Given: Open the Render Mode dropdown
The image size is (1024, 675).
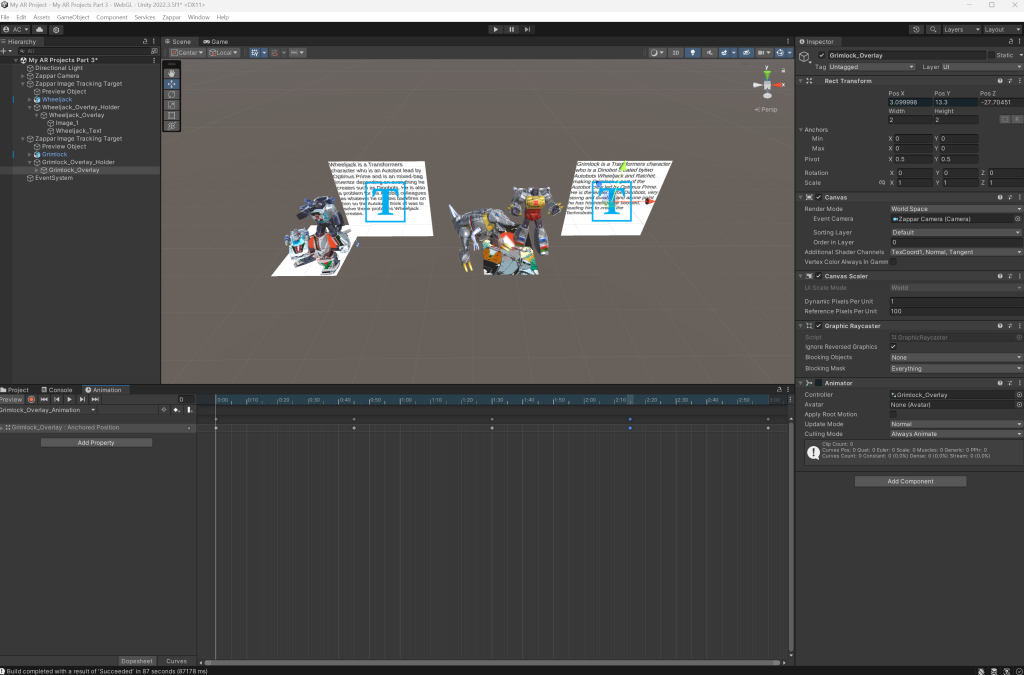Looking at the screenshot, I should (955, 209).
